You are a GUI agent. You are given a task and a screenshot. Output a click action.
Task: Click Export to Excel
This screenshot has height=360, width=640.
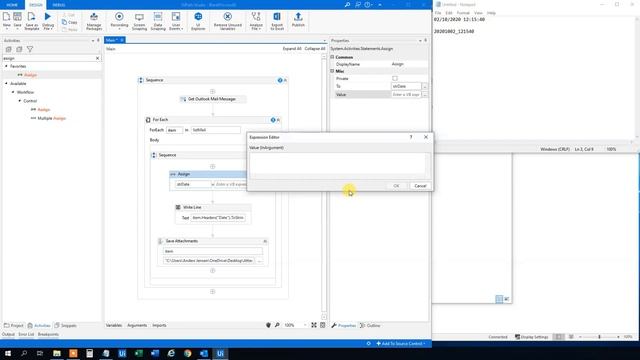(277, 20)
